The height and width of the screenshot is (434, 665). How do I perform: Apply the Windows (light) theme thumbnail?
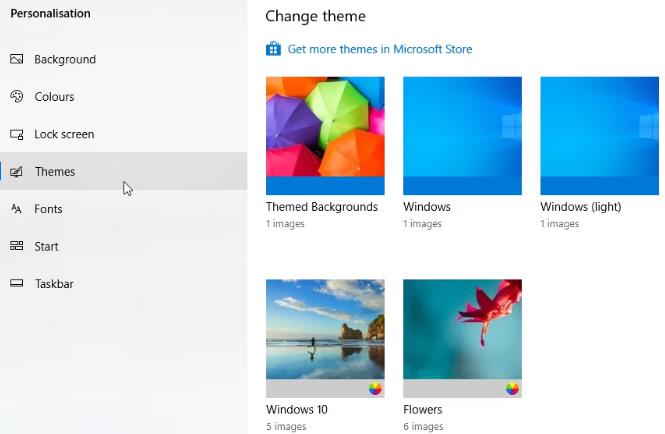pos(599,136)
